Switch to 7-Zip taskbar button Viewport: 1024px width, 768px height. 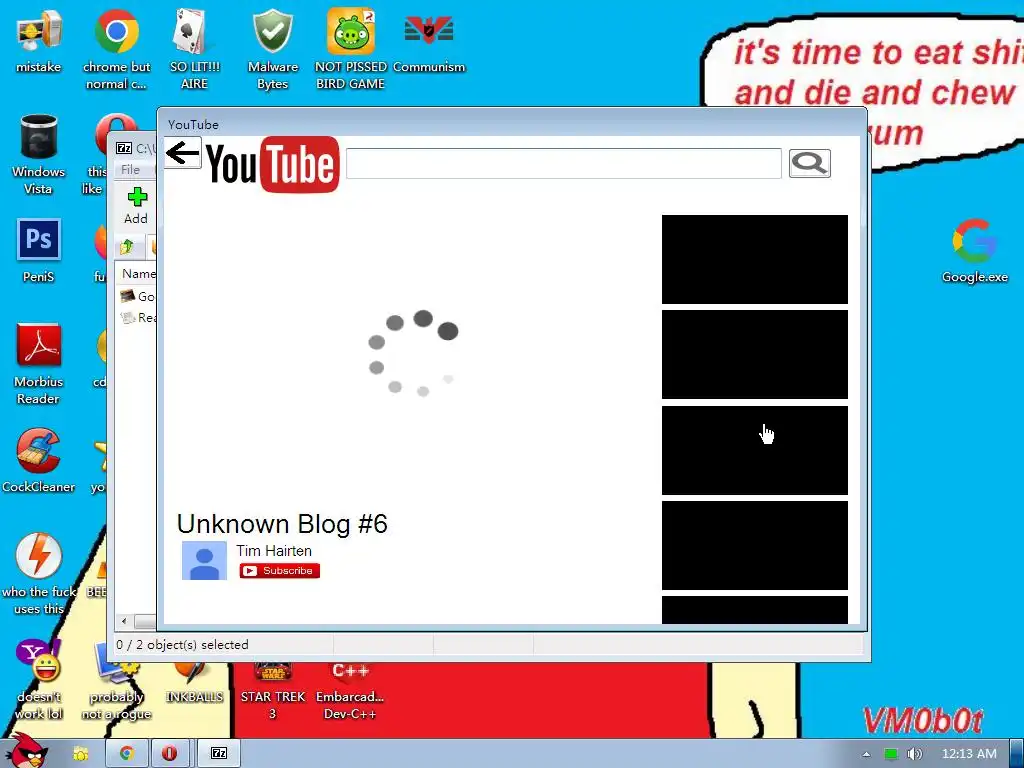click(x=219, y=754)
